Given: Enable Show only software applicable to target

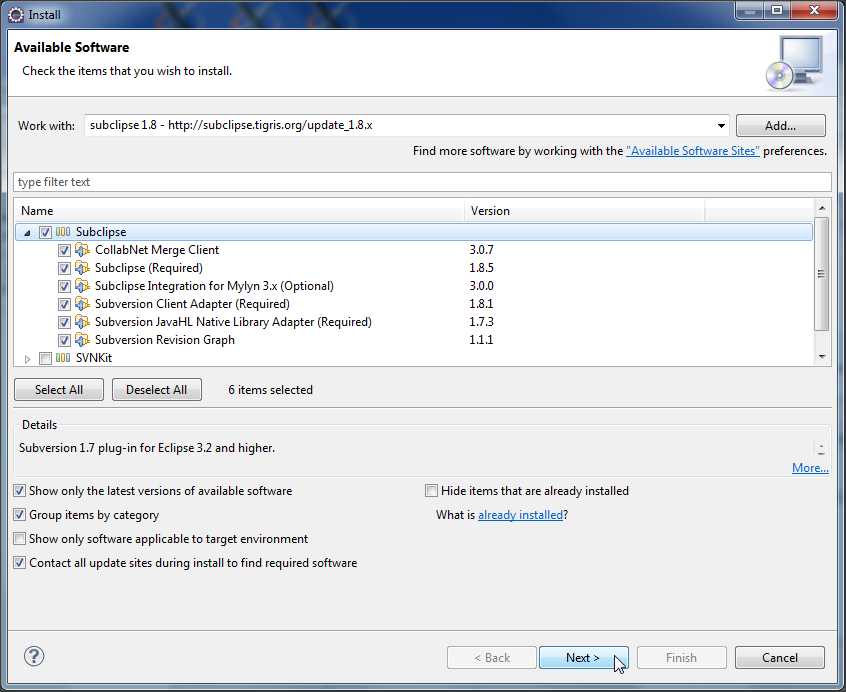Looking at the screenshot, I should pyautogui.click(x=19, y=539).
